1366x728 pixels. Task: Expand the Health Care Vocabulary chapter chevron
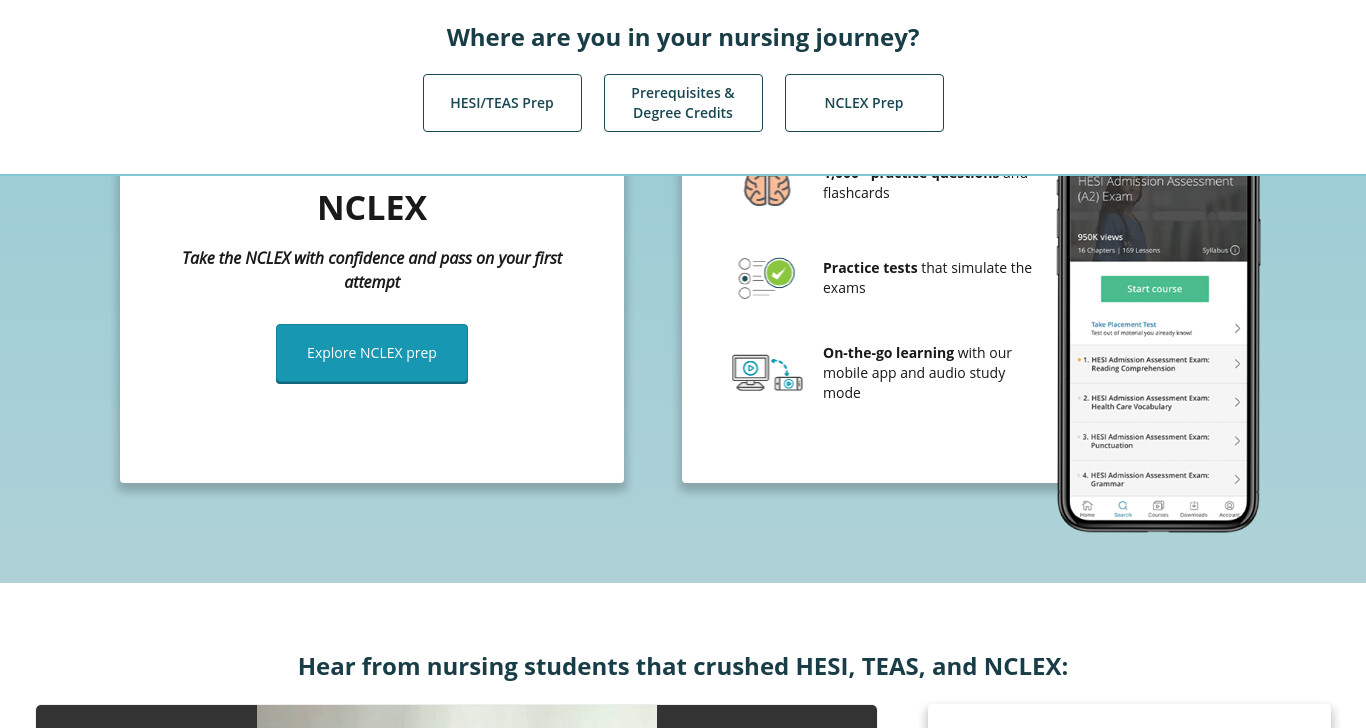(1237, 402)
